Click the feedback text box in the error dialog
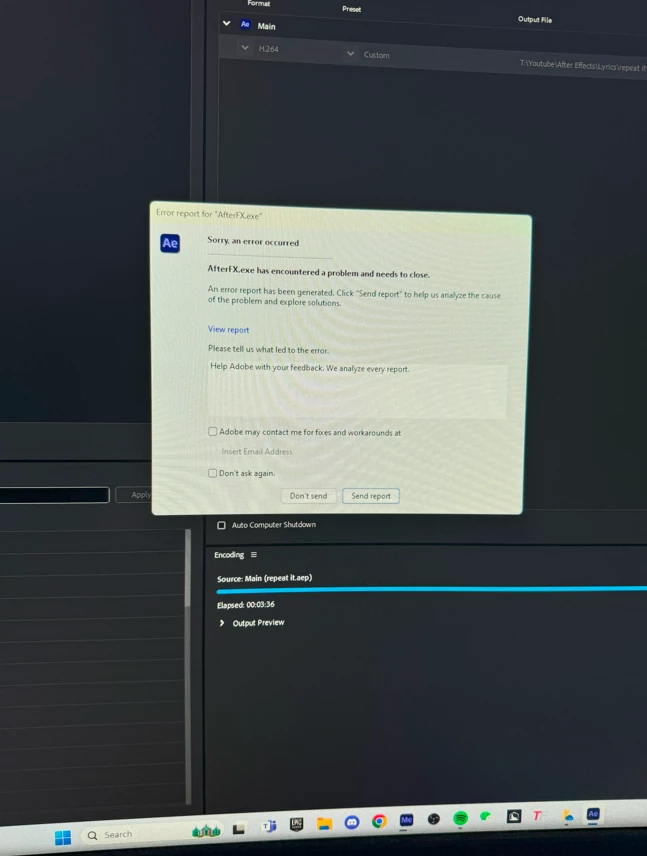This screenshot has width=647, height=856. pos(358,390)
